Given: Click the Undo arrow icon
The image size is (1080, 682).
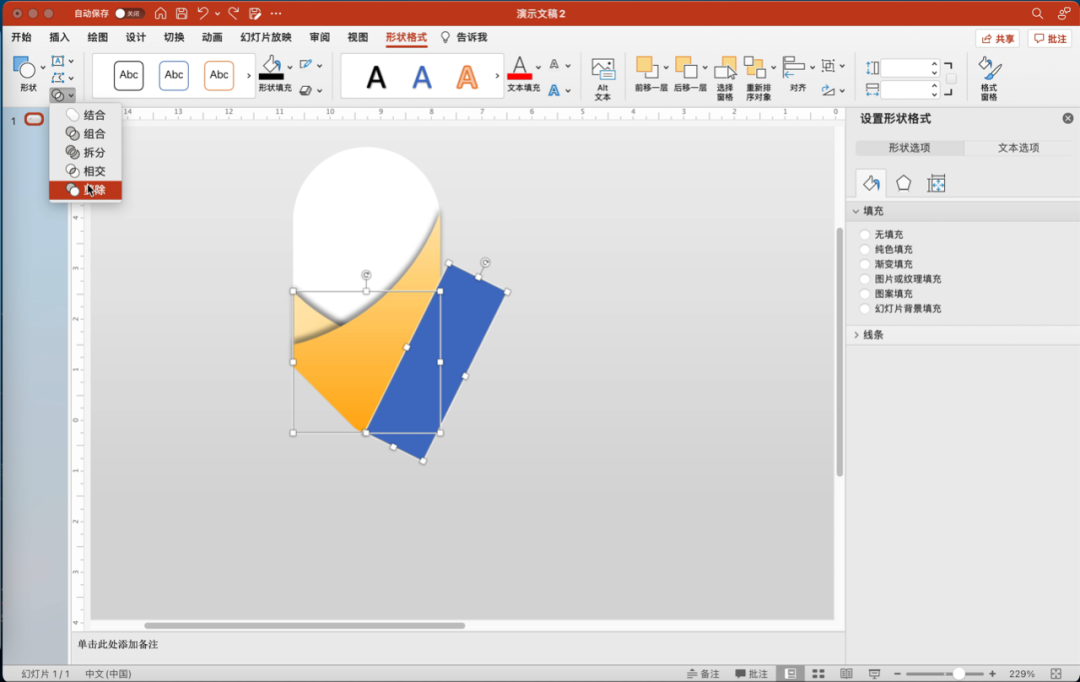Looking at the screenshot, I should coord(202,13).
